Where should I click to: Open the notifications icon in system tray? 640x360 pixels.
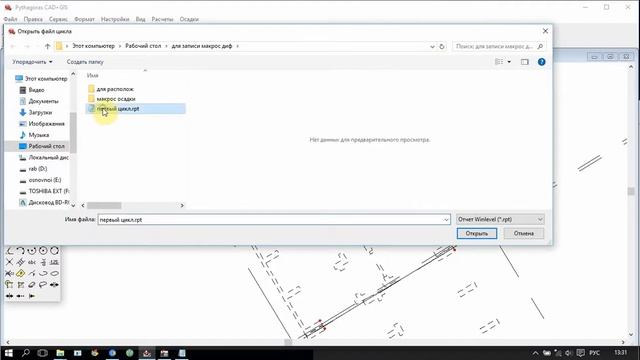[580, 353]
